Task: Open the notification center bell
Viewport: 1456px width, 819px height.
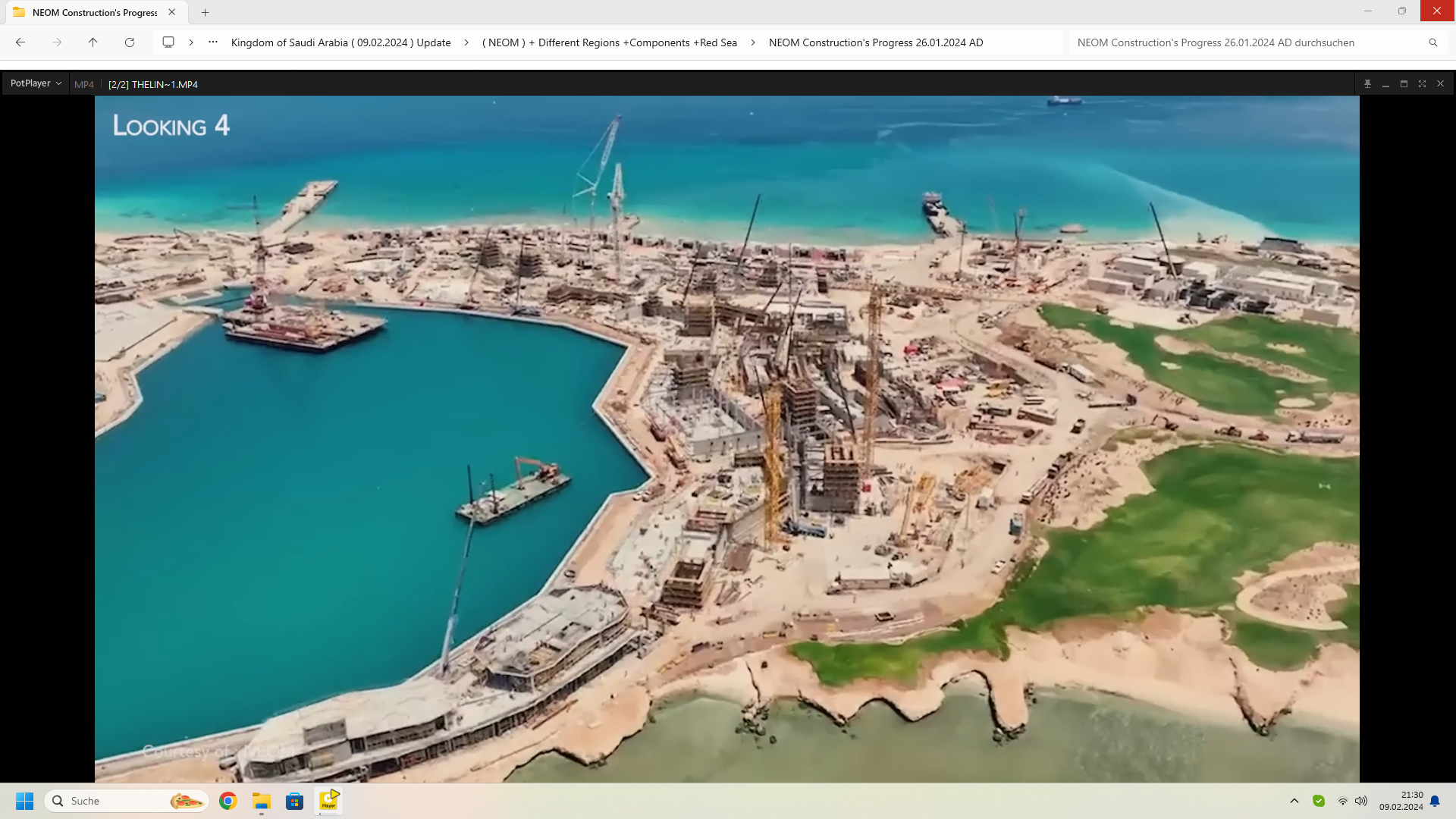Action: pos(1435,801)
